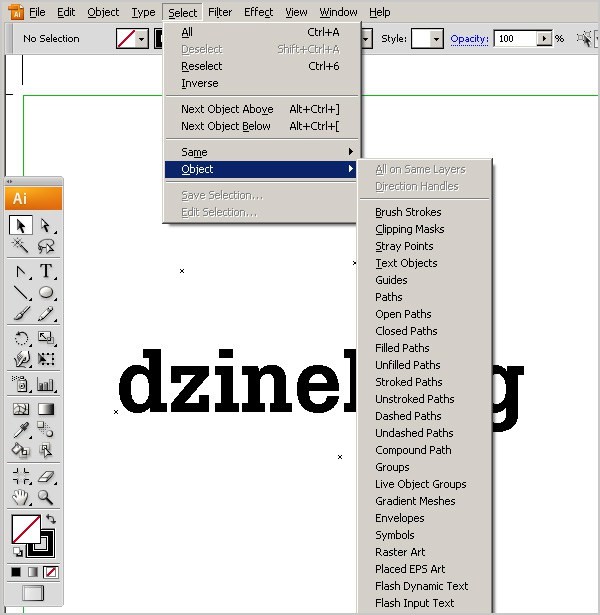
Task: Select Text Objects from the submenu
Action: (425, 263)
